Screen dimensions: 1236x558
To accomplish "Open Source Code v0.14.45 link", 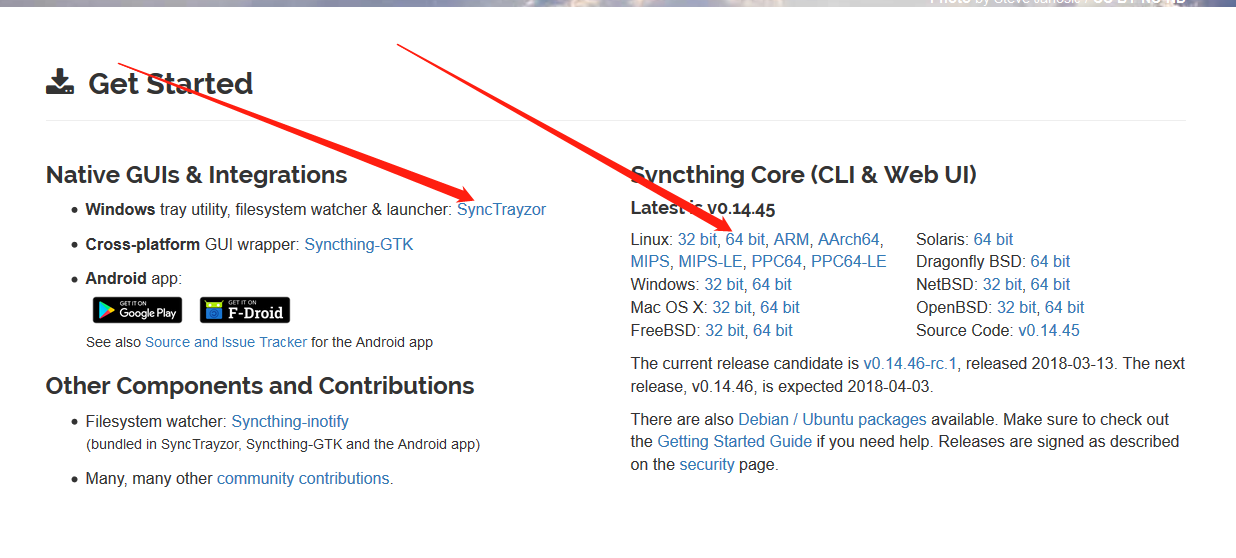I will click(x=1049, y=331).
